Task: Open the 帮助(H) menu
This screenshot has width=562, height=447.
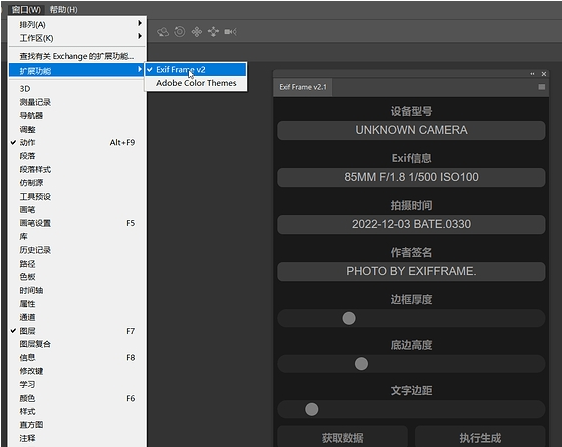Action: tap(63, 10)
